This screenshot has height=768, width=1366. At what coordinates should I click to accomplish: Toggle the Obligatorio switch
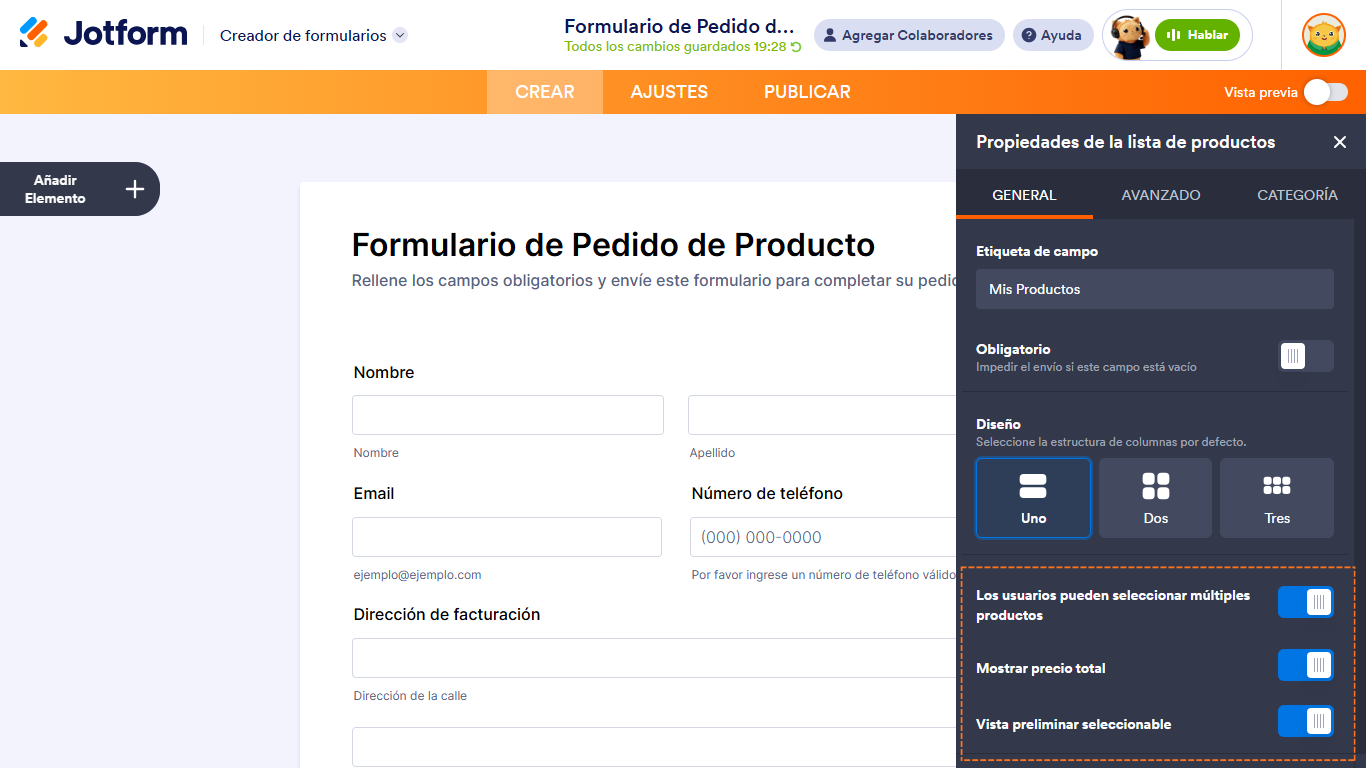click(1306, 356)
